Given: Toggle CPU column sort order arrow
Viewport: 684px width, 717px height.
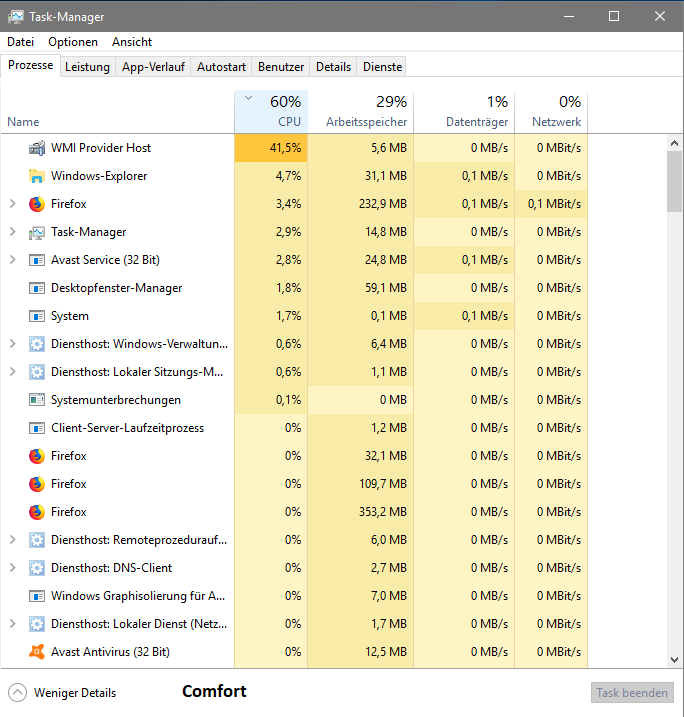Looking at the screenshot, I should point(248,98).
